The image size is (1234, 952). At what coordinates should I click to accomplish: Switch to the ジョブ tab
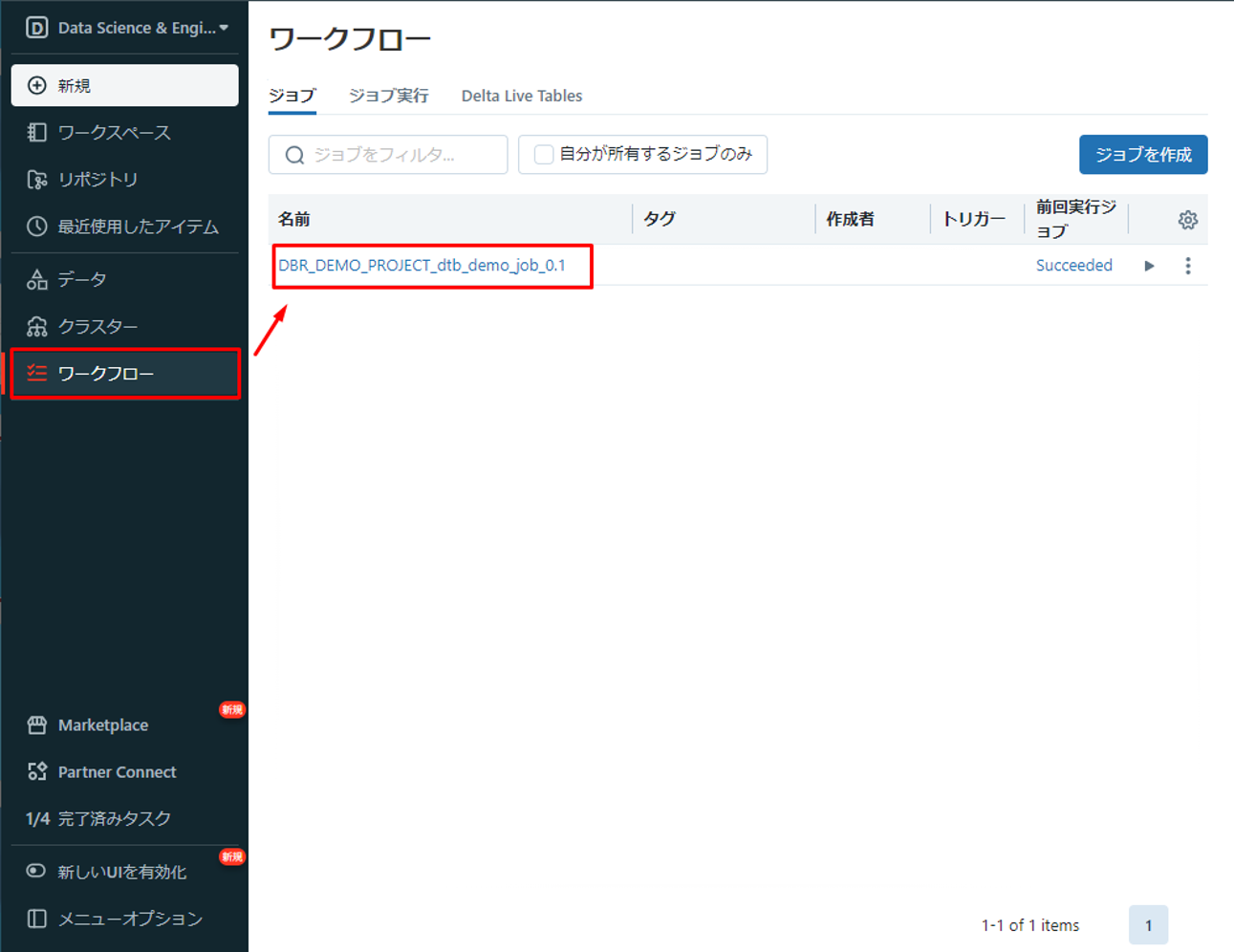click(292, 96)
